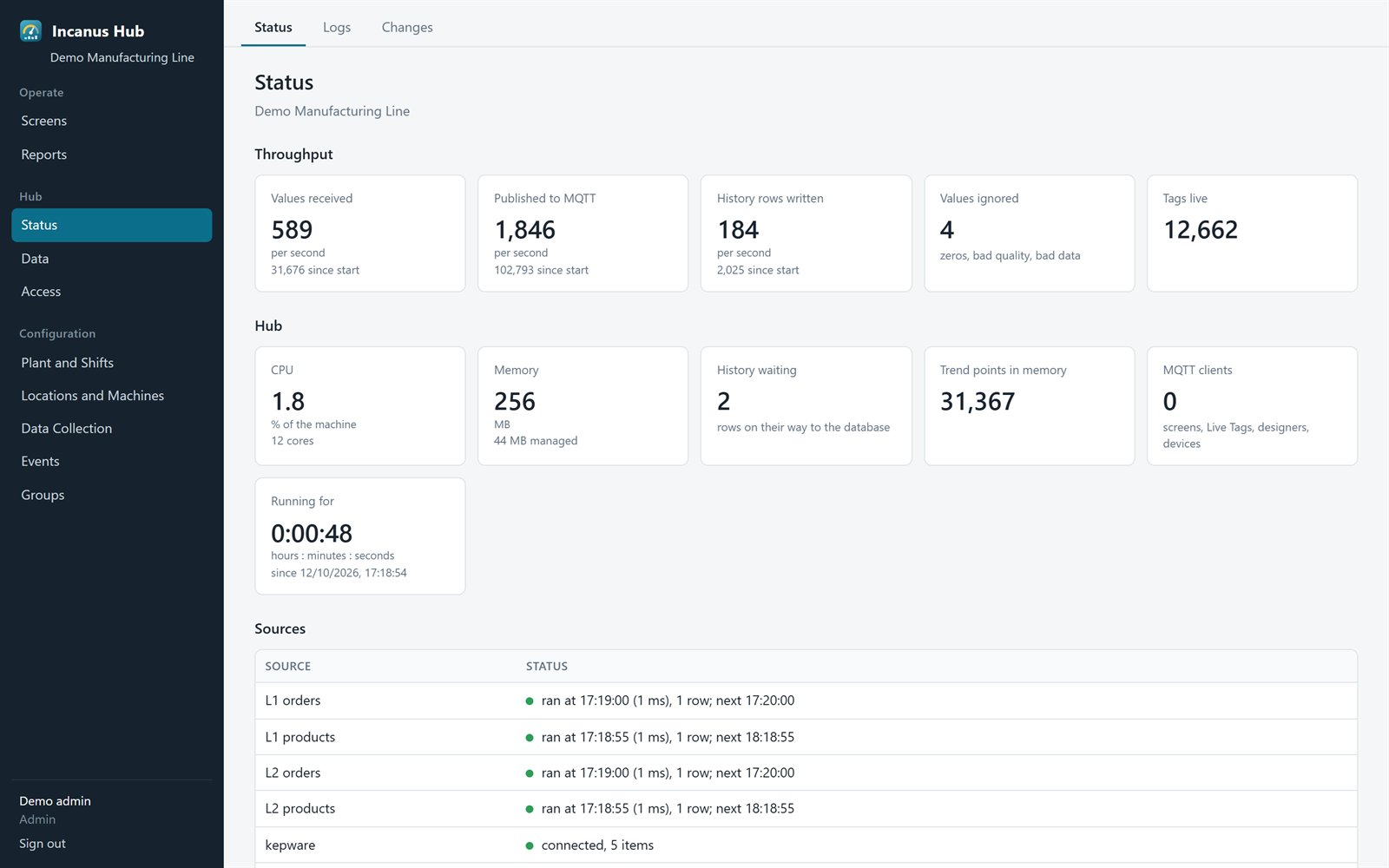Click the green status dot for kepware
1389x868 pixels.
tap(530, 845)
